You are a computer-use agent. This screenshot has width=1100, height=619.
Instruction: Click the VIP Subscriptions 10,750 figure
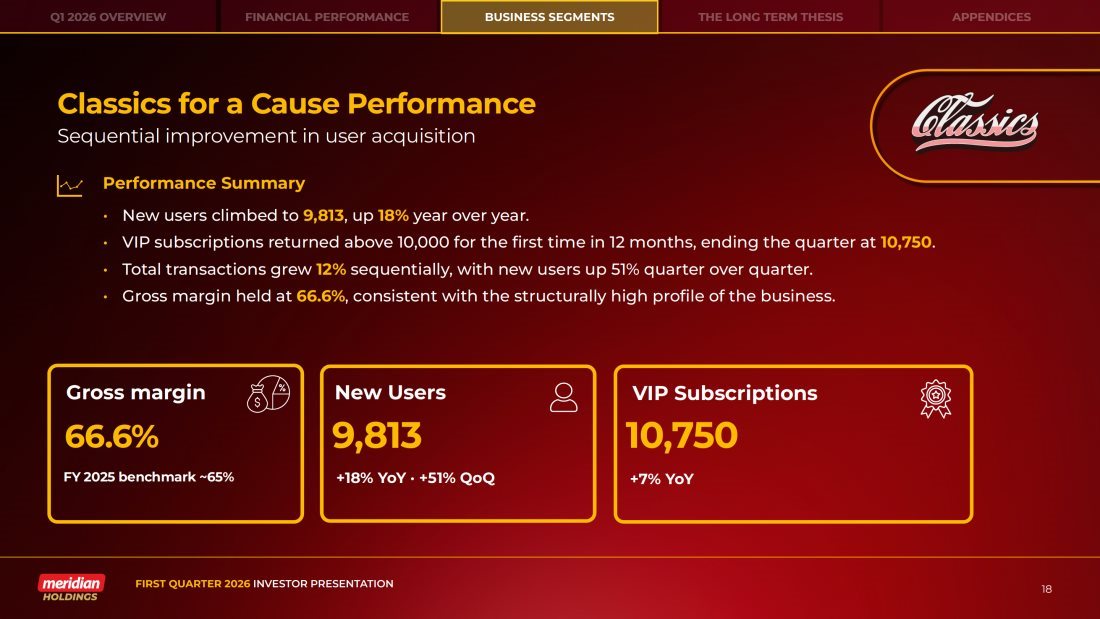pyautogui.click(x=682, y=437)
